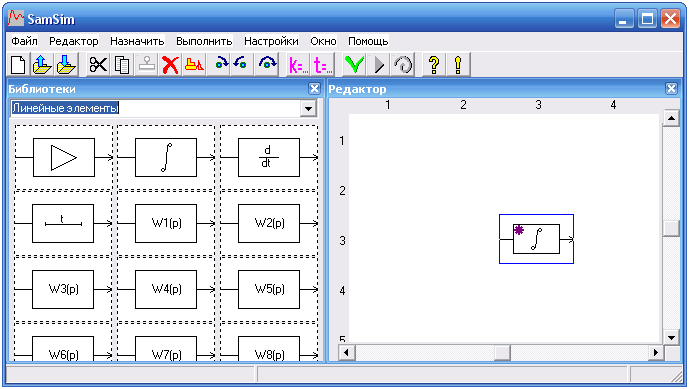Screen dimensions: 690x389
Task: Click the yellow question mark help icon
Action: [x=434, y=65]
